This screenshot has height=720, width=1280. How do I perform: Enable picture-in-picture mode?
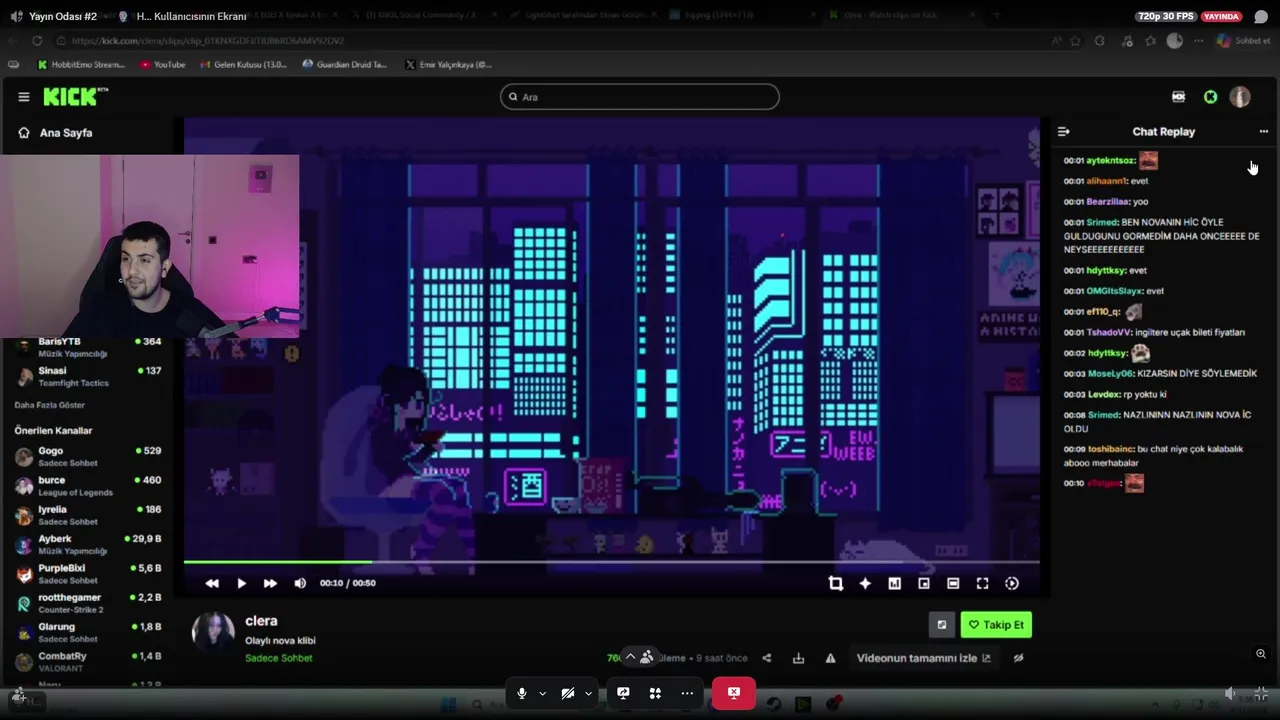pyautogui.click(x=924, y=584)
